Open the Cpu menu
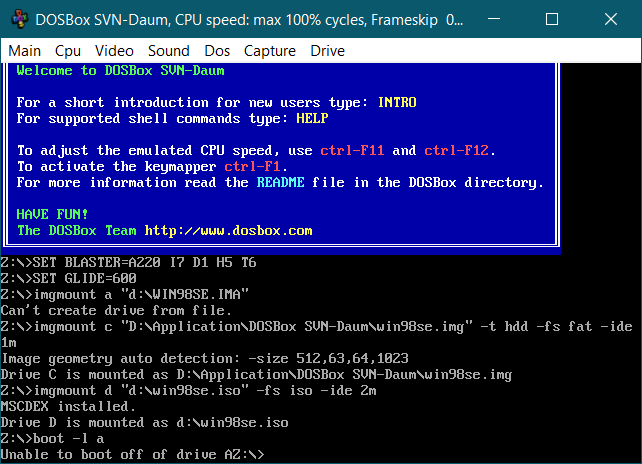The width and height of the screenshot is (642, 464). [x=68, y=51]
